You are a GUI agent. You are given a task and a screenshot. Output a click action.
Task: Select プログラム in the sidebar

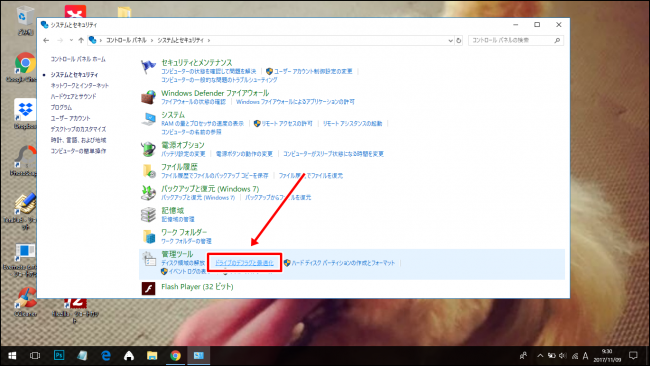(61, 107)
